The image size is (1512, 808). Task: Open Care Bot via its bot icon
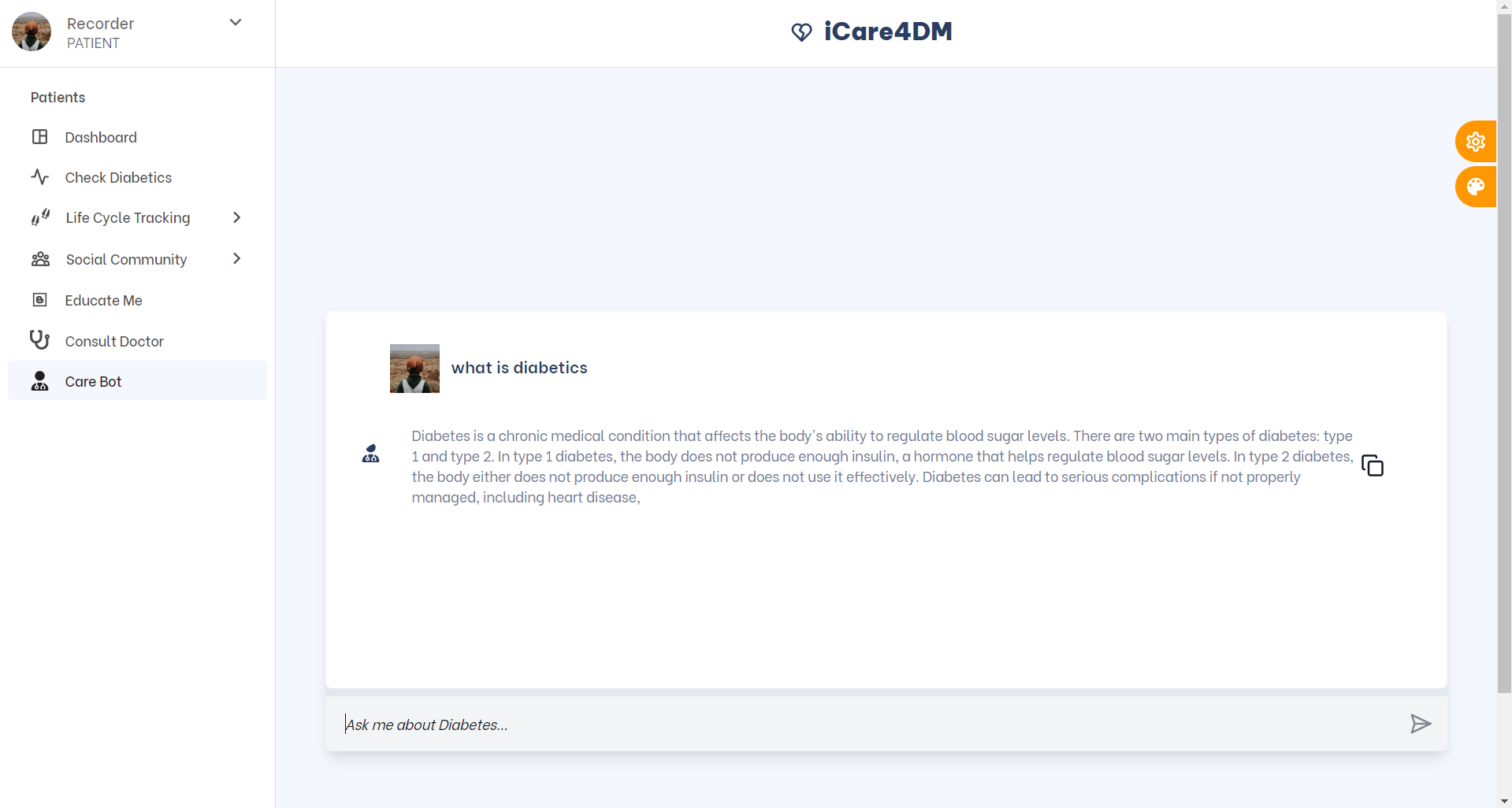point(40,381)
